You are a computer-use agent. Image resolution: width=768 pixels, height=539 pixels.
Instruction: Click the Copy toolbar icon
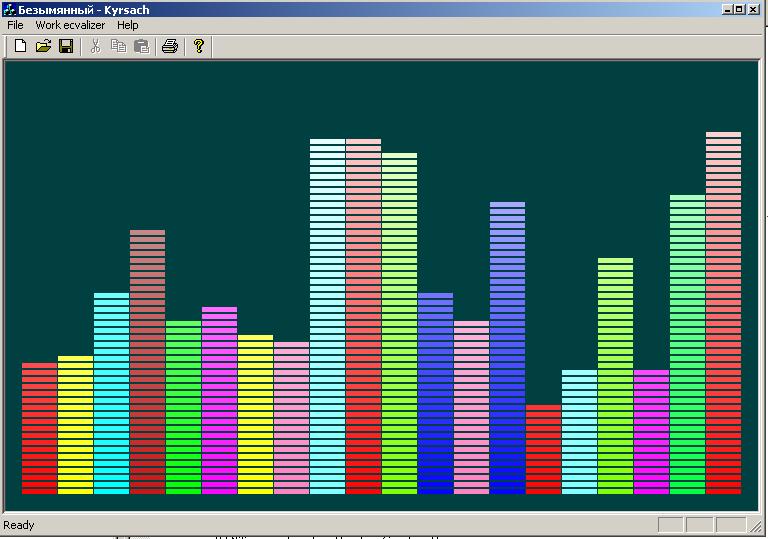118,46
